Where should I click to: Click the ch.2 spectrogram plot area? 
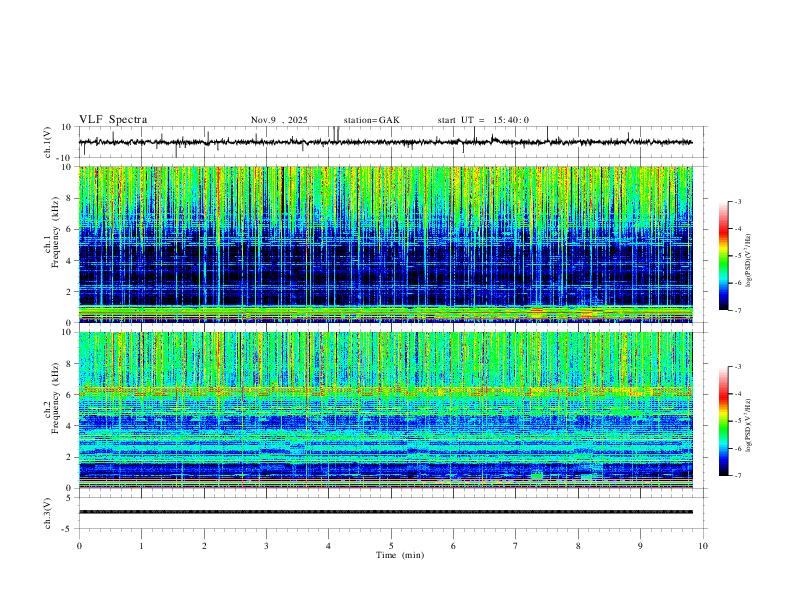[386, 410]
